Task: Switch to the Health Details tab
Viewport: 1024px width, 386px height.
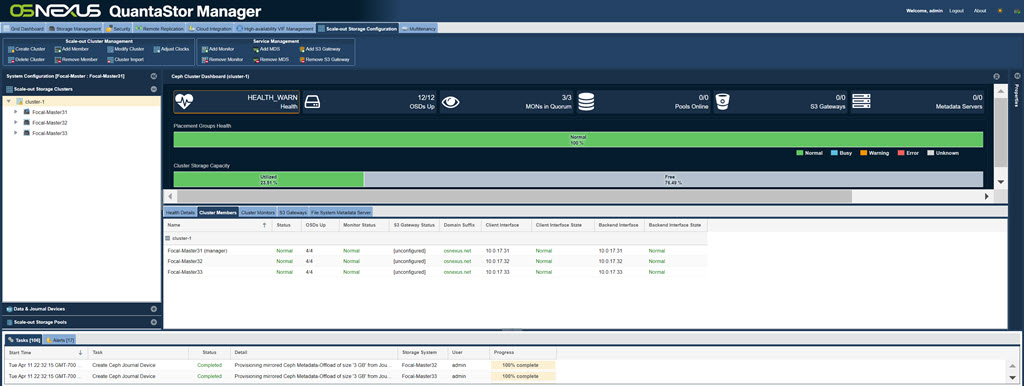Action: coord(180,212)
